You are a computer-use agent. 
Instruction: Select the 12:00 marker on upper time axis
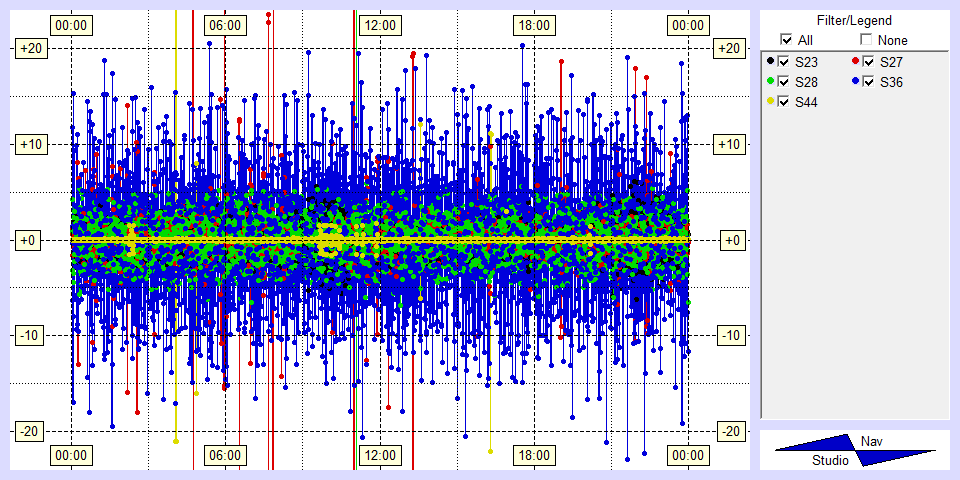coord(379,25)
